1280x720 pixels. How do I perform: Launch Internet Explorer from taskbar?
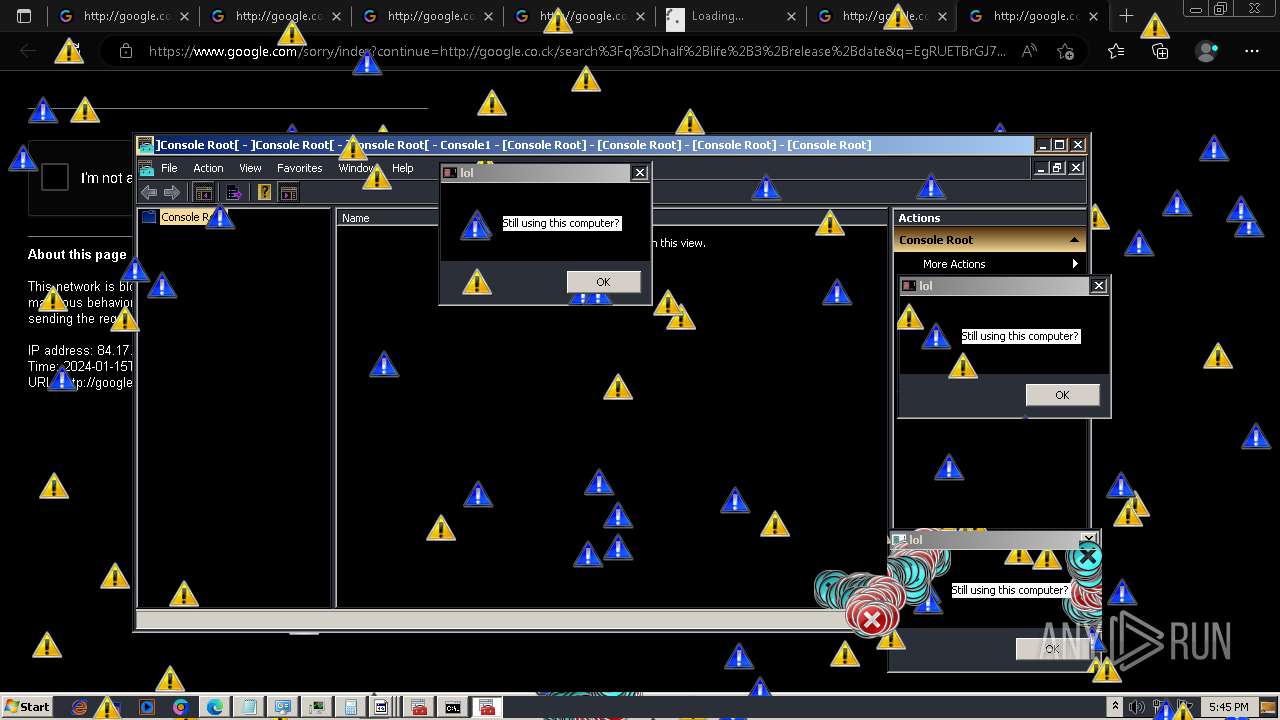80,707
